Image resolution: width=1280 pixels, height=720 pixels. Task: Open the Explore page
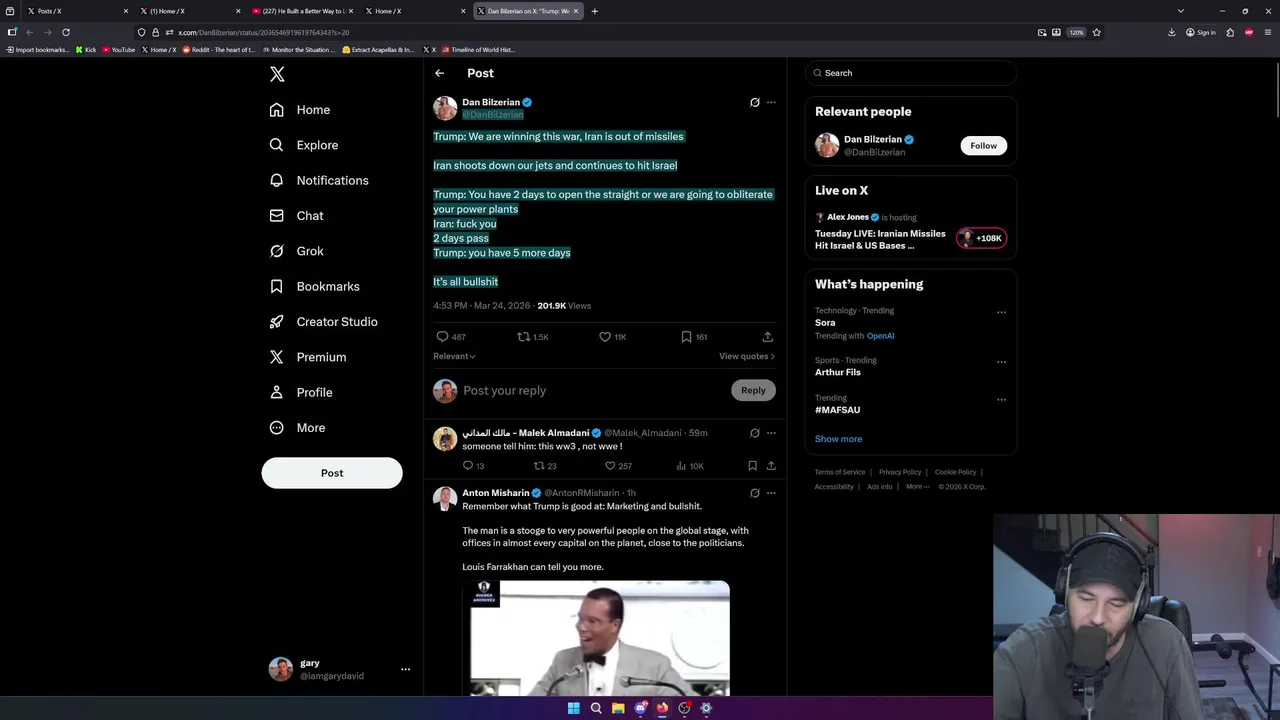point(304,145)
